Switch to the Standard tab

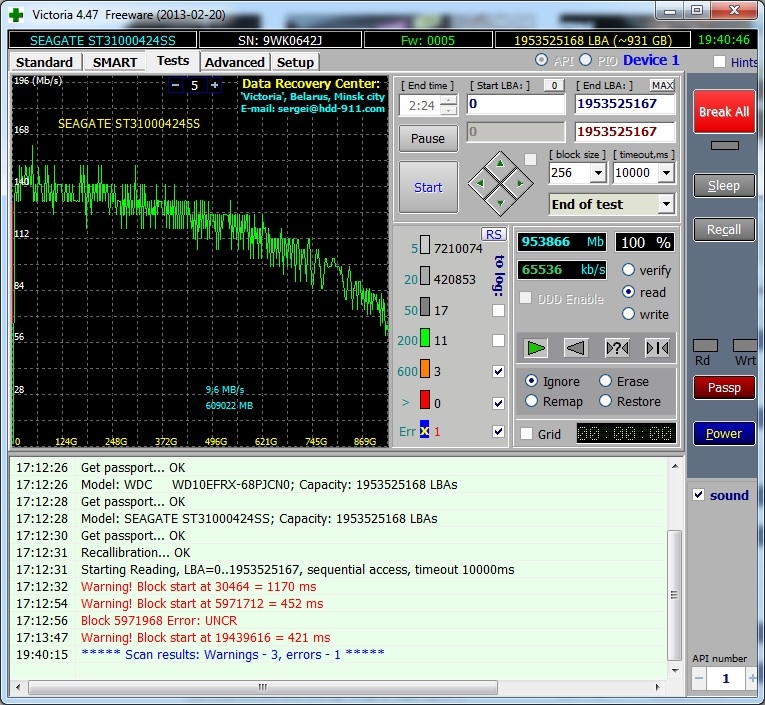(x=44, y=62)
